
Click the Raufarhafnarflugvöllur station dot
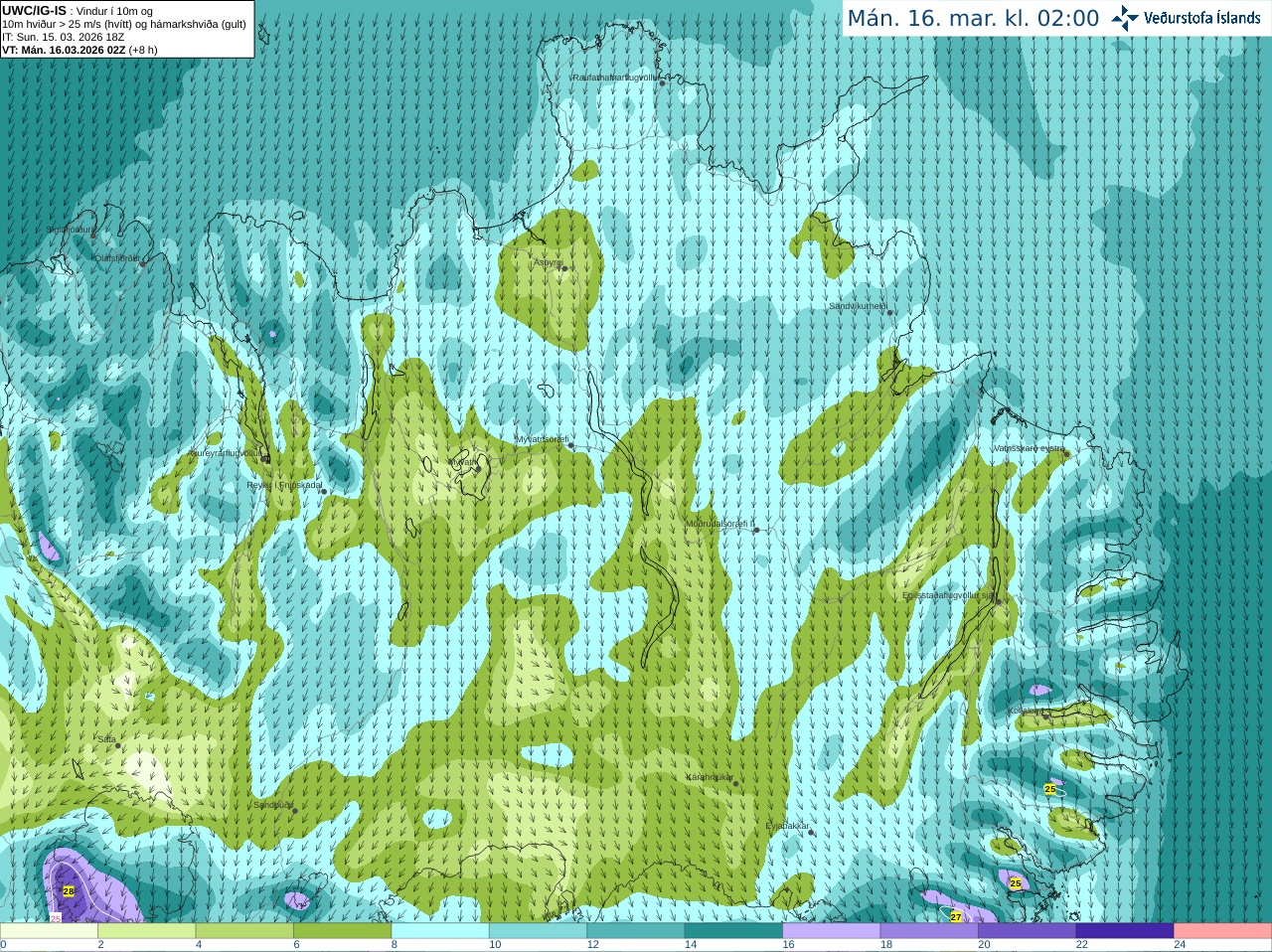662,83
